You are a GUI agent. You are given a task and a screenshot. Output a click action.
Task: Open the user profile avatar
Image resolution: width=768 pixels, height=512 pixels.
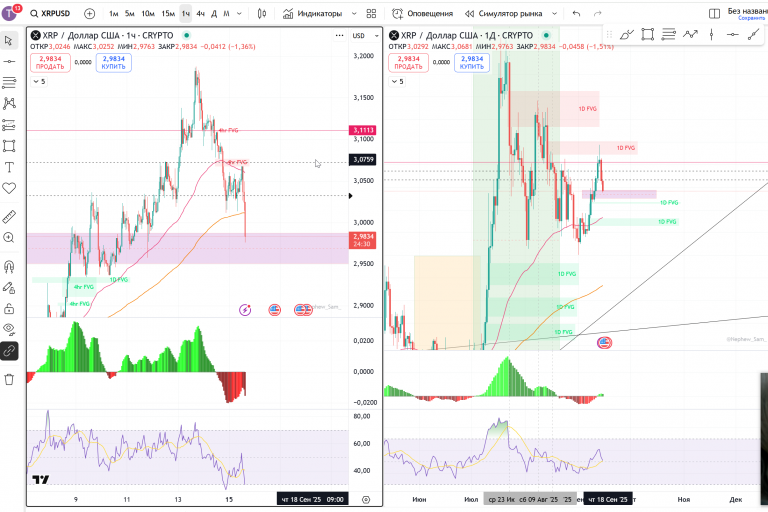[10, 13]
